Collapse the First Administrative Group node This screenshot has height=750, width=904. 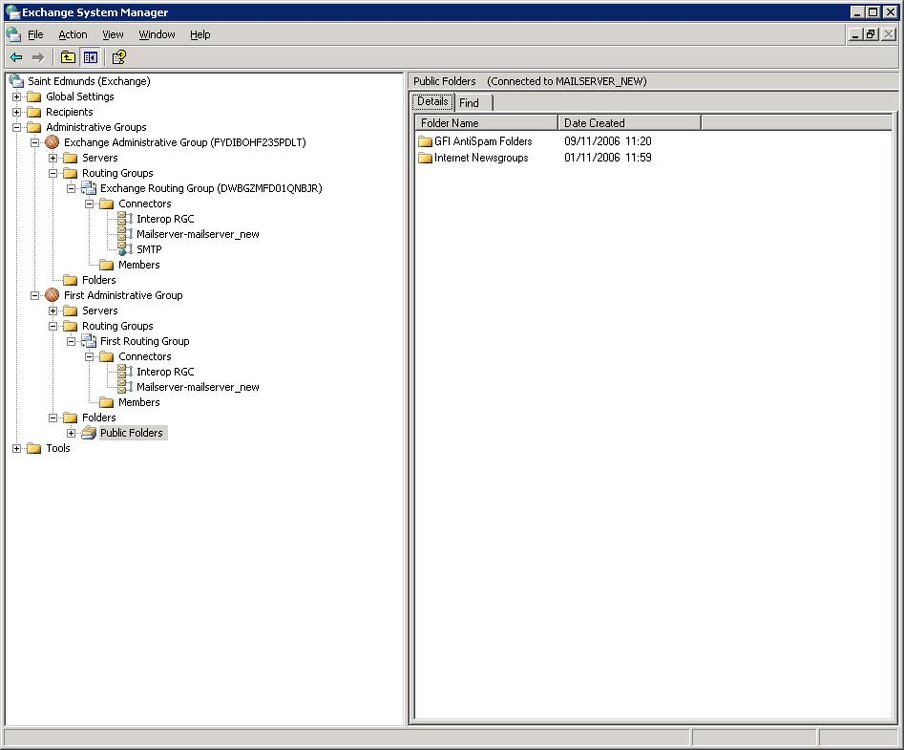pyautogui.click(x=35, y=295)
